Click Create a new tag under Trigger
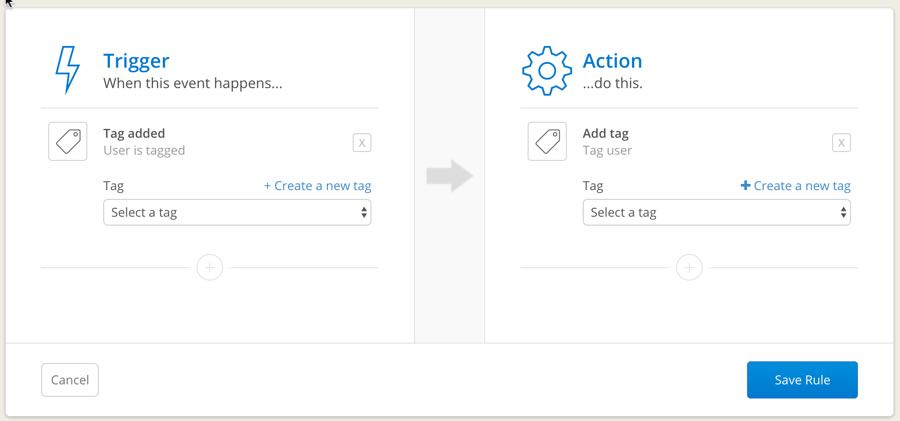This screenshot has height=421, width=900. [317, 186]
